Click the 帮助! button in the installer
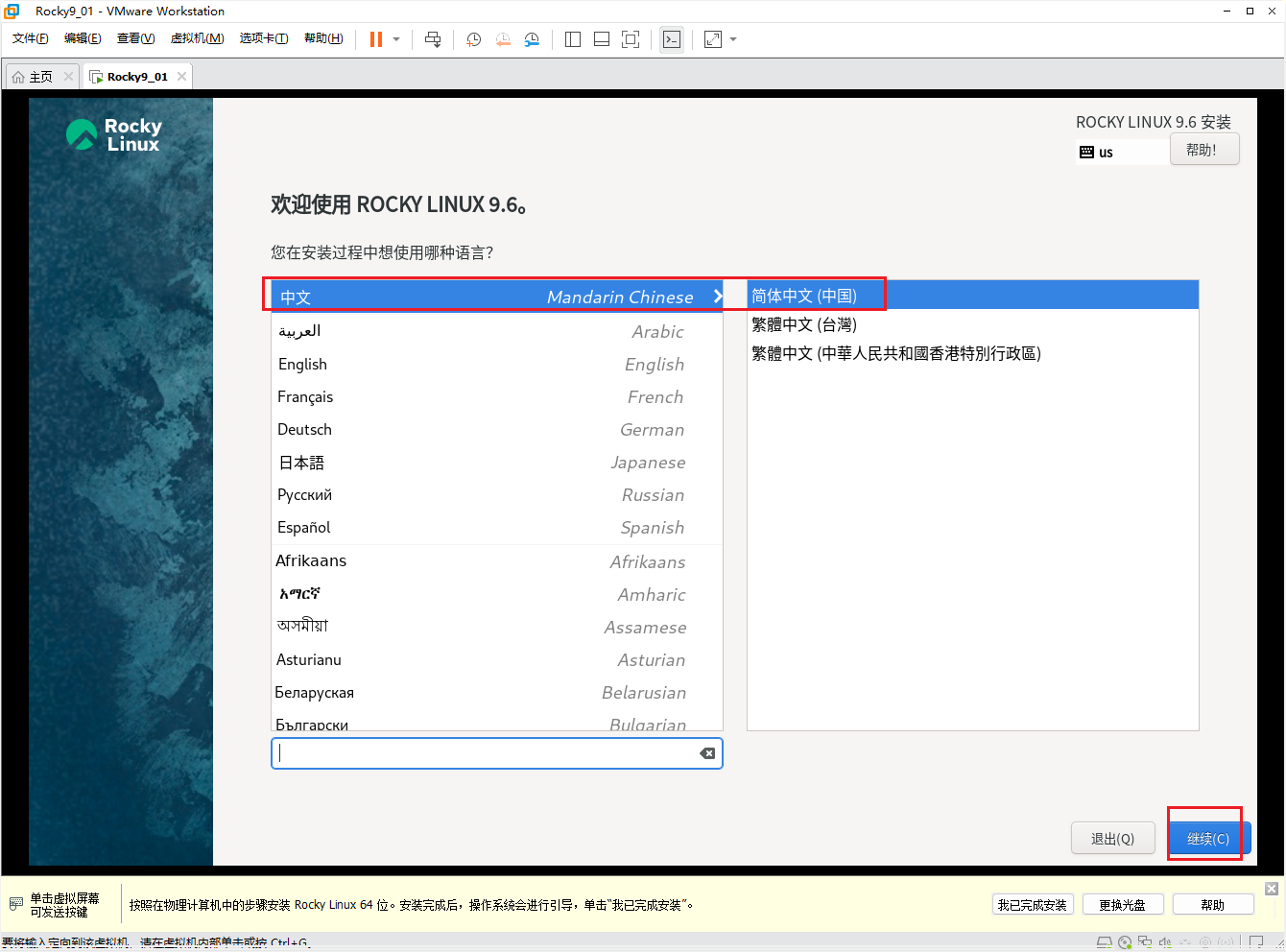Image resolution: width=1286 pixels, height=952 pixels. [1204, 150]
